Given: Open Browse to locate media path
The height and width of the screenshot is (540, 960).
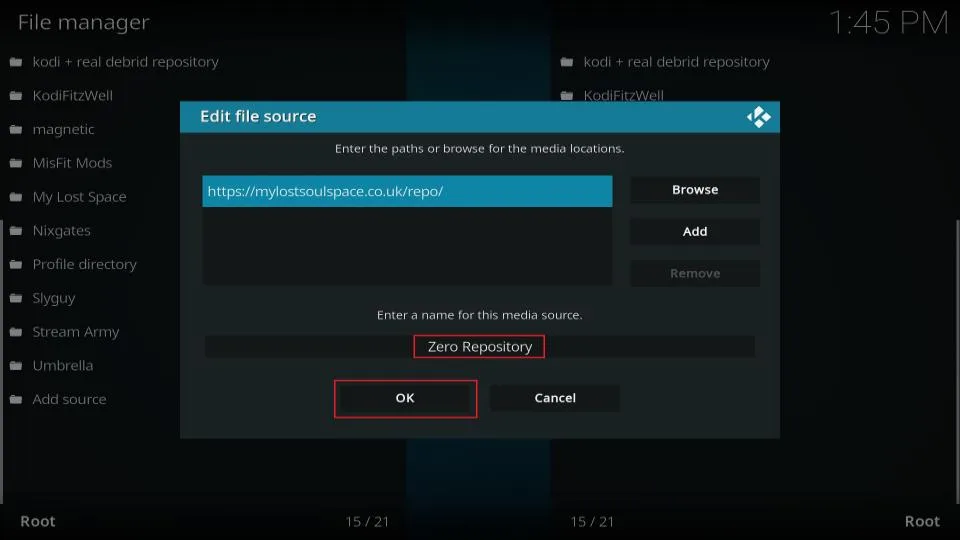Looking at the screenshot, I should pos(694,190).
